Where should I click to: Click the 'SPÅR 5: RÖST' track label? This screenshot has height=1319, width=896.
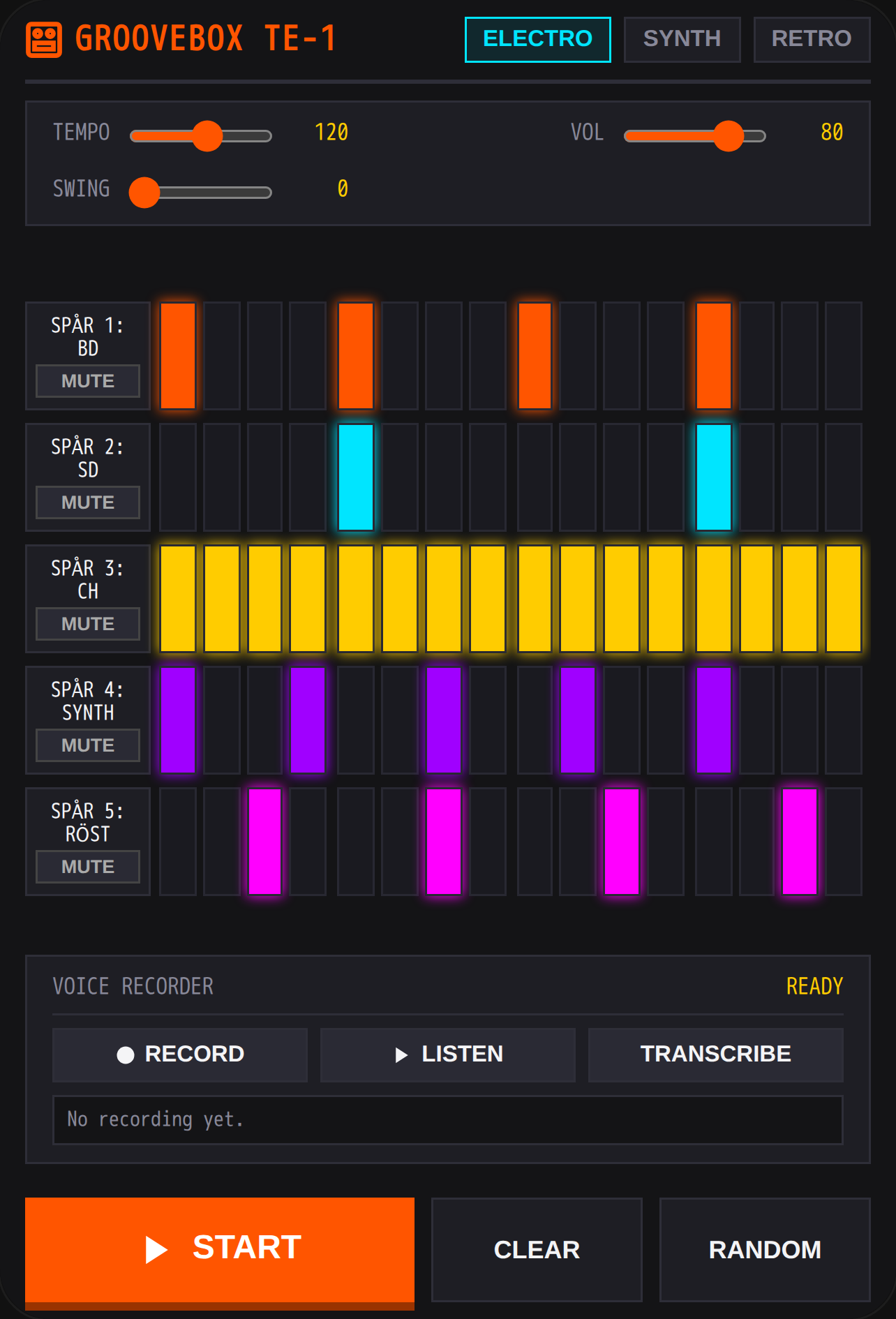(88, 822)
